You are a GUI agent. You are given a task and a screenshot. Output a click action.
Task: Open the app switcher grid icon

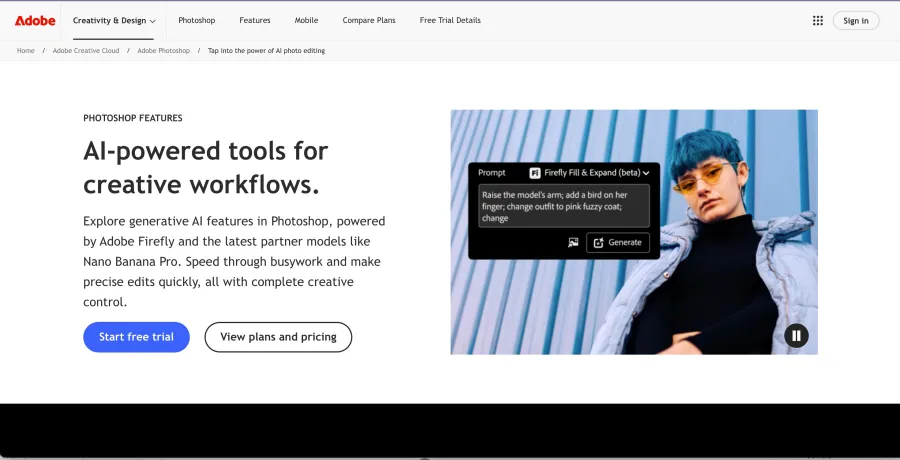[x=818, y=21]
